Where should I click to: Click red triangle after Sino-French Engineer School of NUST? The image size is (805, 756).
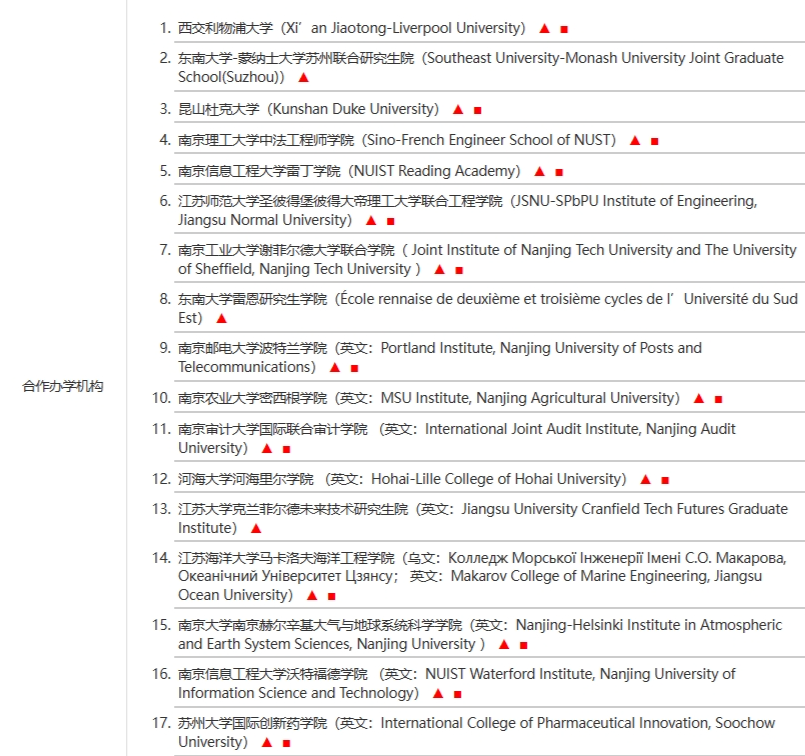click(x=635, y=140)
